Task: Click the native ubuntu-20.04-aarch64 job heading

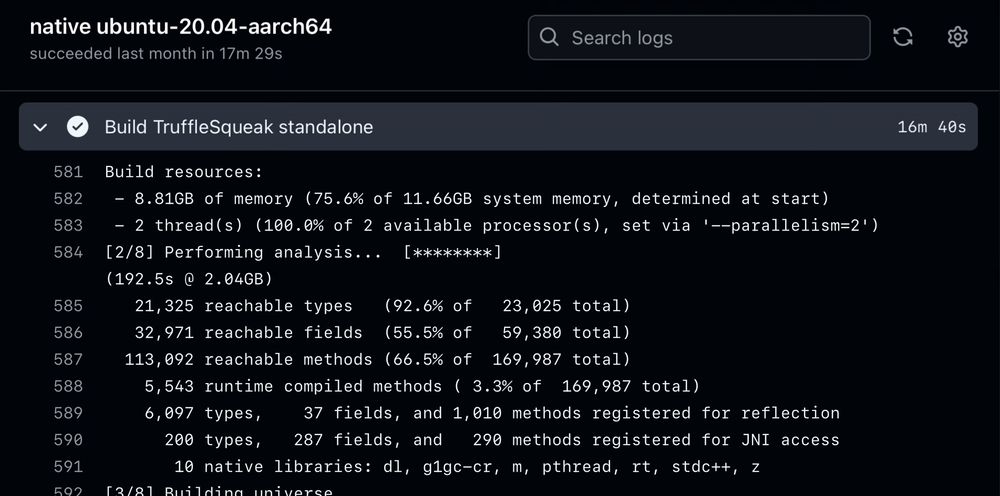Action: click(x=180, y=27)
